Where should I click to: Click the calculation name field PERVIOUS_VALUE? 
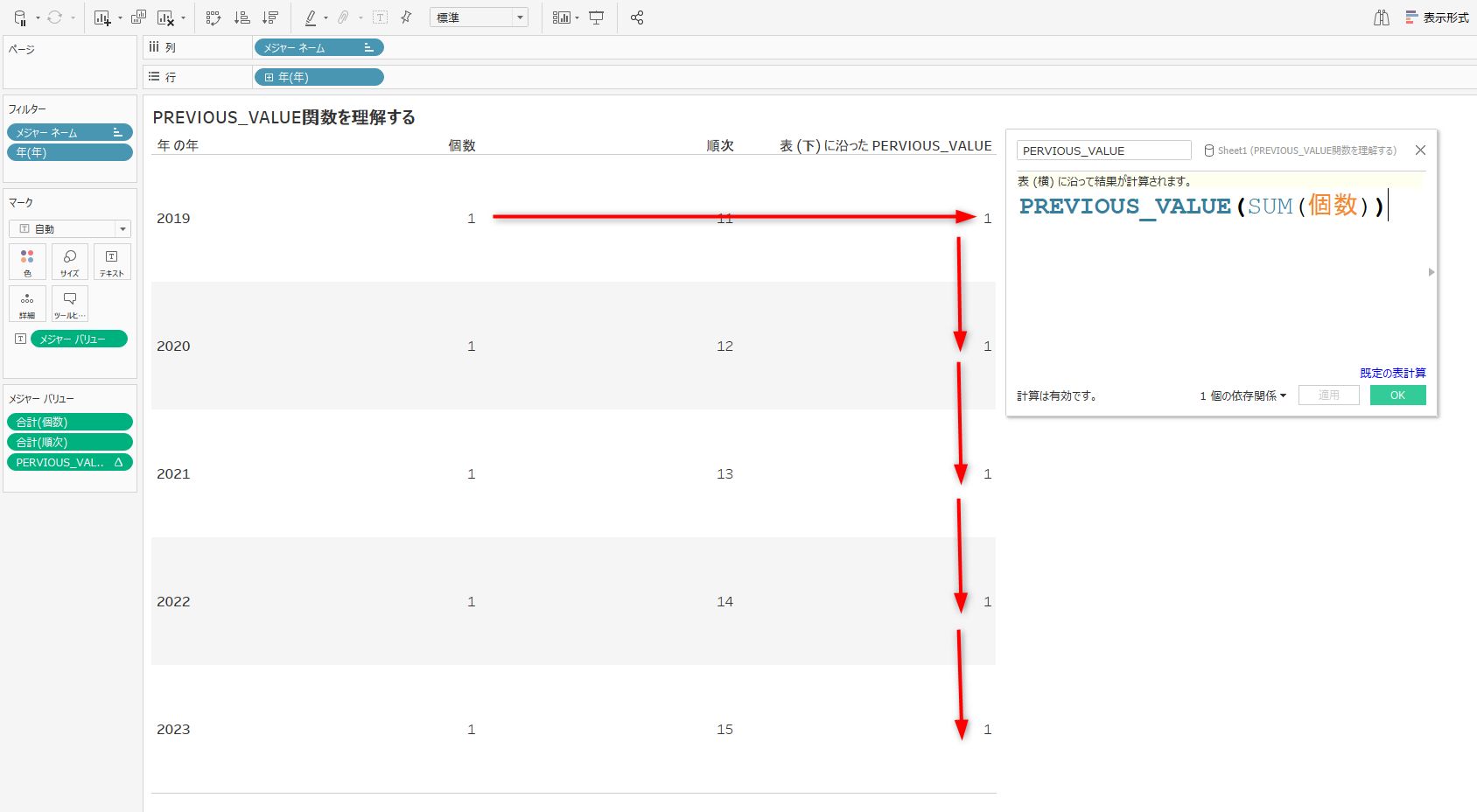(x=1103, y=150)
